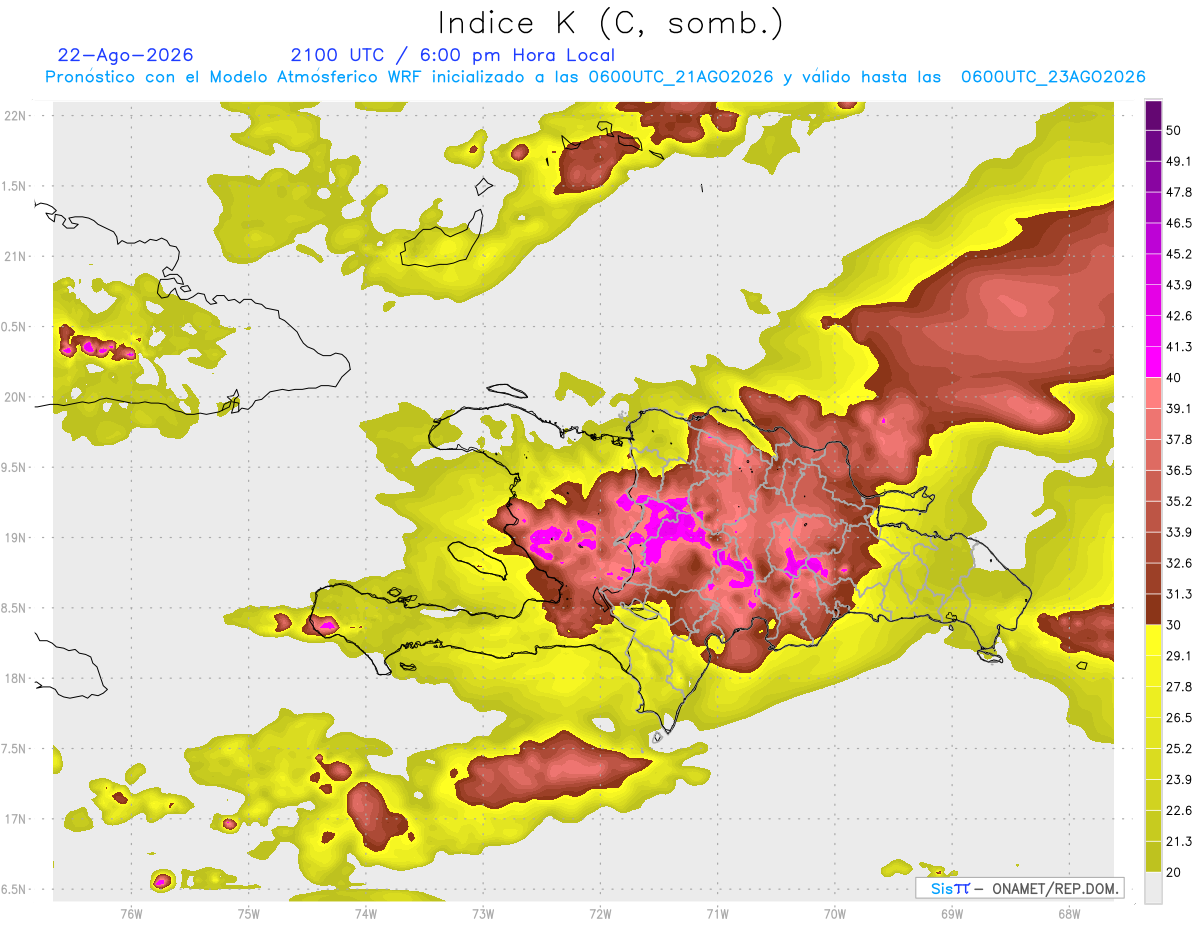The image size is (1200, 927).
Task: Click the "74W" longitude label
Action: click(x=366, y=914)
